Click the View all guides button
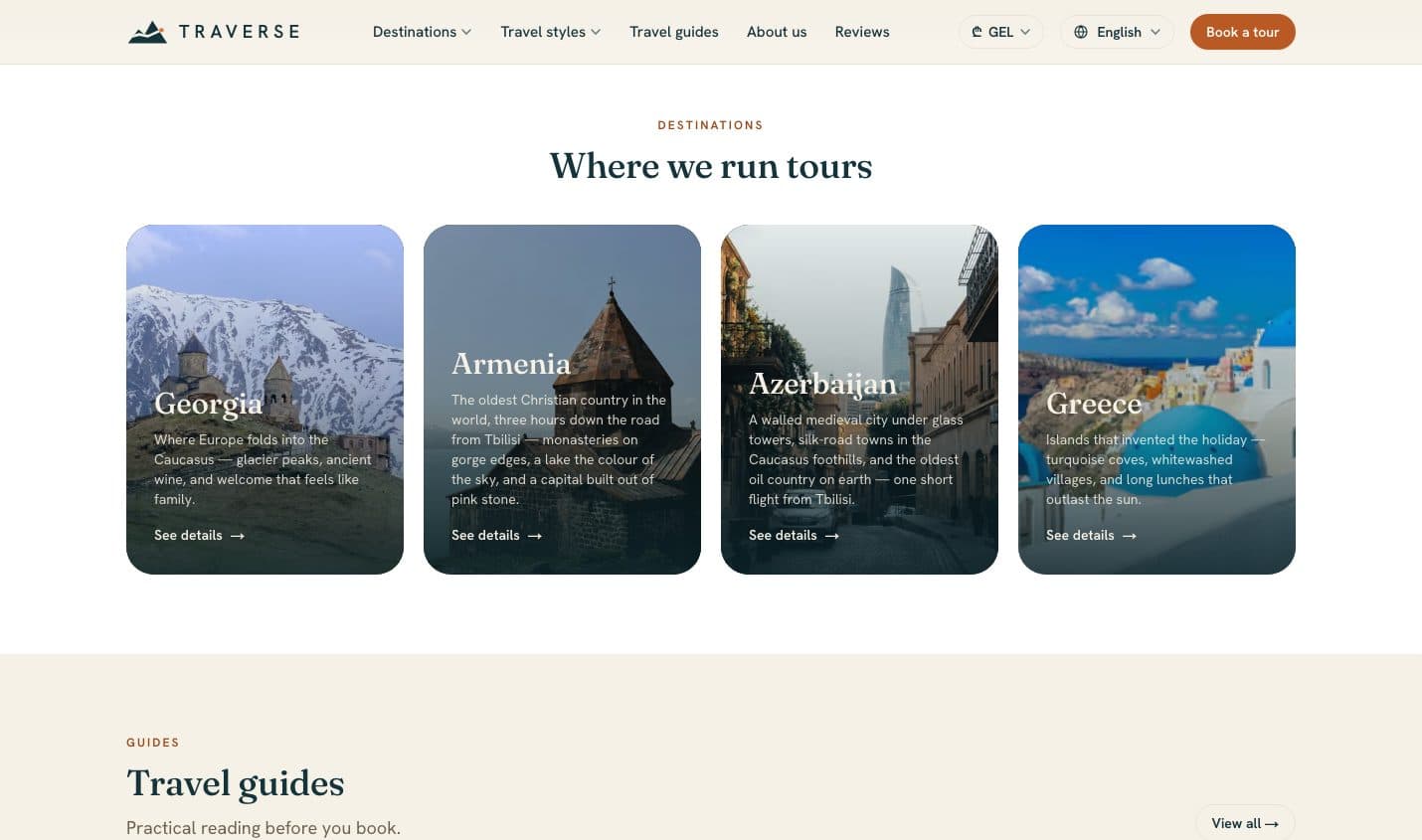Image resolution: width=1422 pixels, height=840 pixels. (x=1245, y=823)
